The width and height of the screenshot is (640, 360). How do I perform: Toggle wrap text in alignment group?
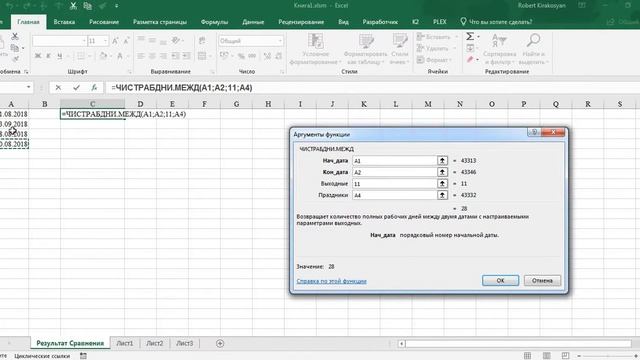pos(202,40)
